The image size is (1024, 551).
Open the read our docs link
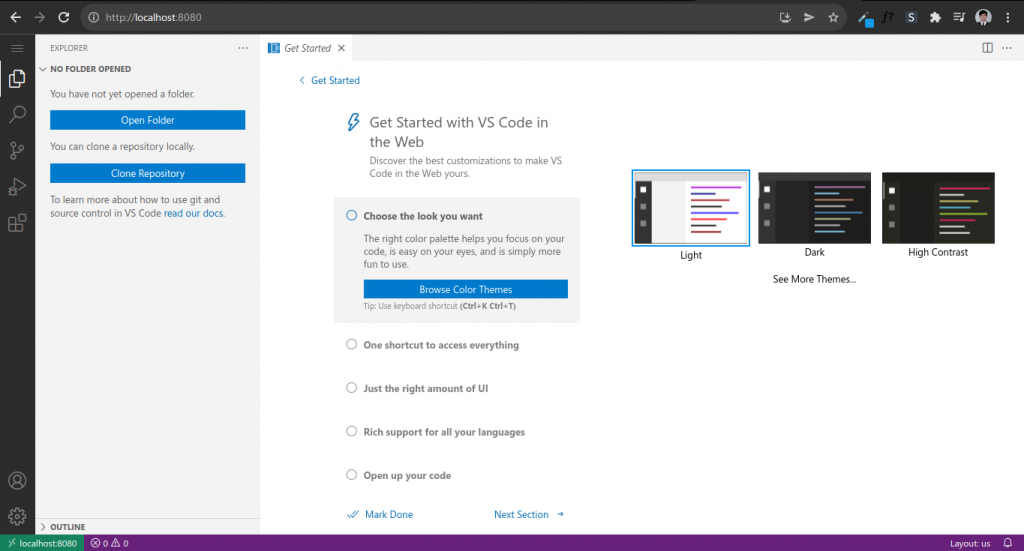pos(193,213)
